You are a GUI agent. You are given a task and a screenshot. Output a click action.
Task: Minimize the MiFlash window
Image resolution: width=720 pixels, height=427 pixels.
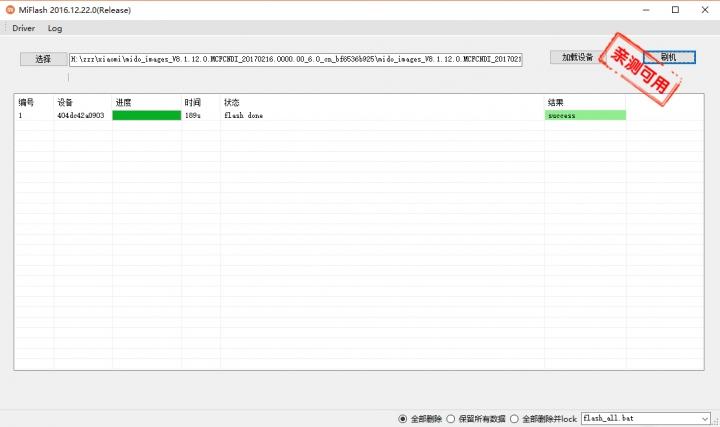pyautogui.click(x=646, y=10)
